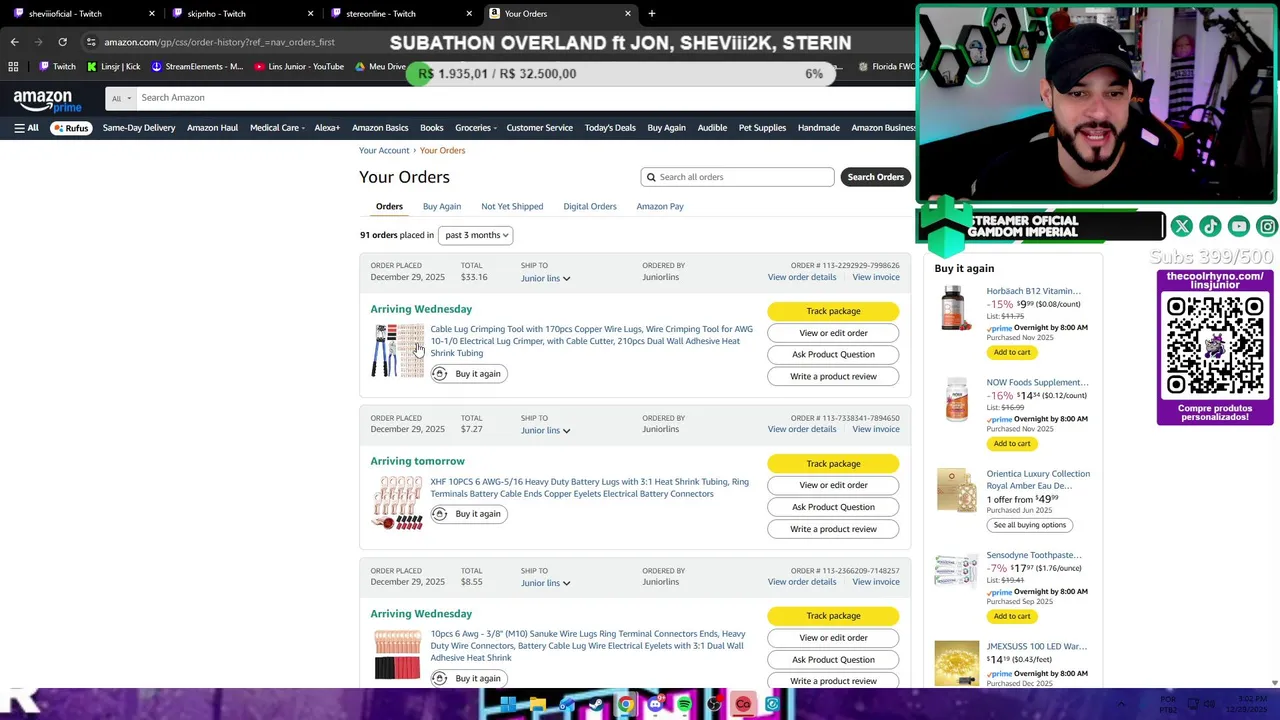This screenshot has width=1280, height=720.
Task: Write a product review for Crimping Tool
Action: (x=833, y=376)
